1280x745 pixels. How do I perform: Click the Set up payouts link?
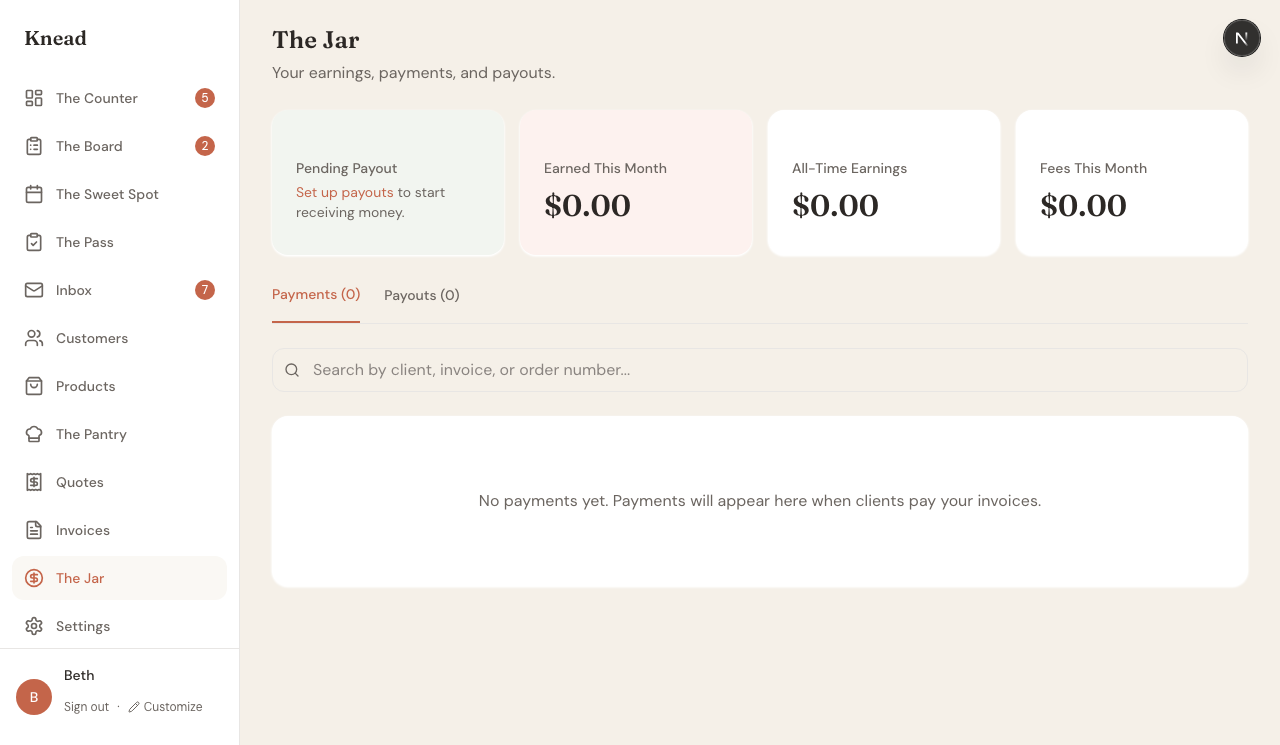pos(344,192)
